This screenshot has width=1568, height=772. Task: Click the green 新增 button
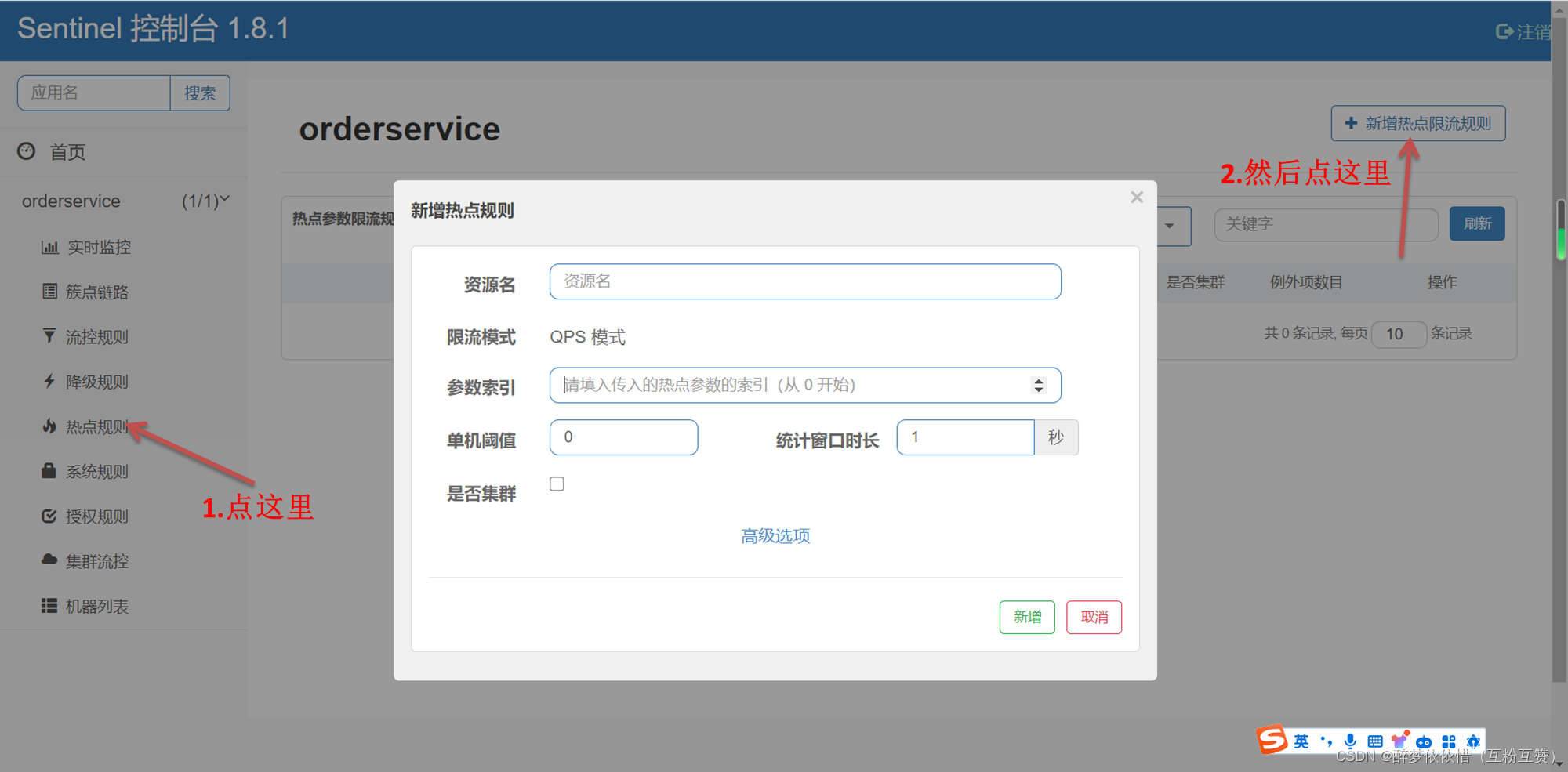click(x=1027, y=617)
